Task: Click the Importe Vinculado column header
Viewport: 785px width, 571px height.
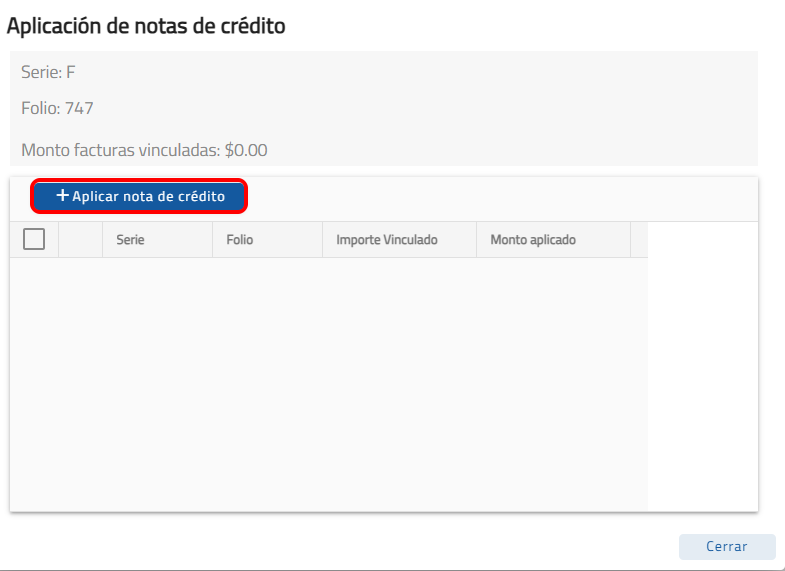Action: point(387,240)
